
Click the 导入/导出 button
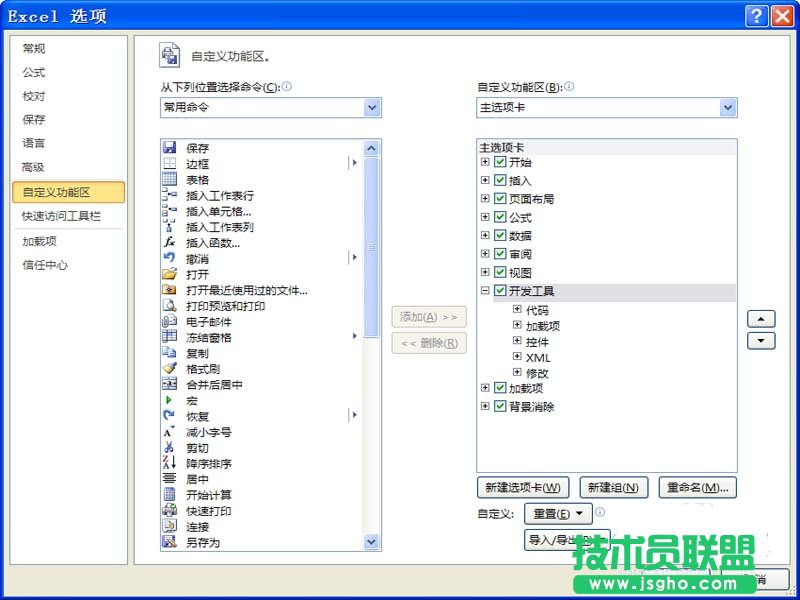tap(567, 540)
